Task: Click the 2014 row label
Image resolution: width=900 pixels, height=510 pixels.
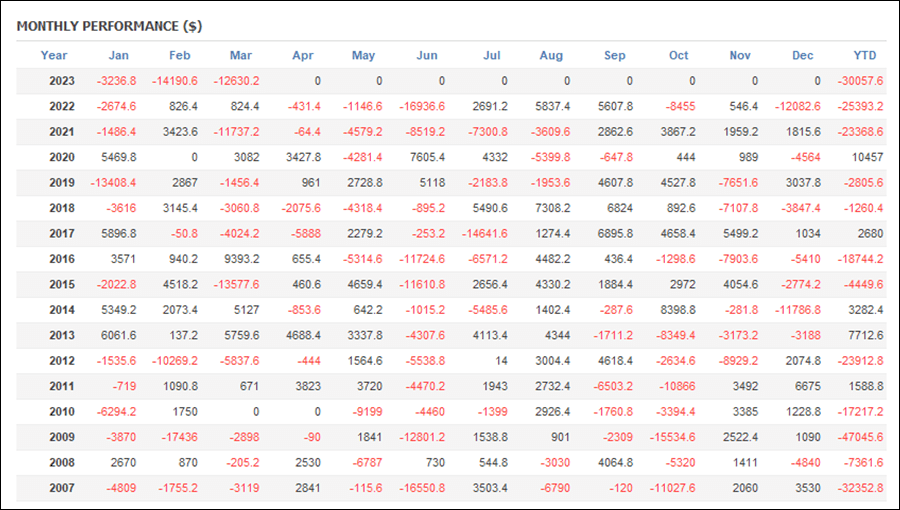Action: tap(62, 310)
